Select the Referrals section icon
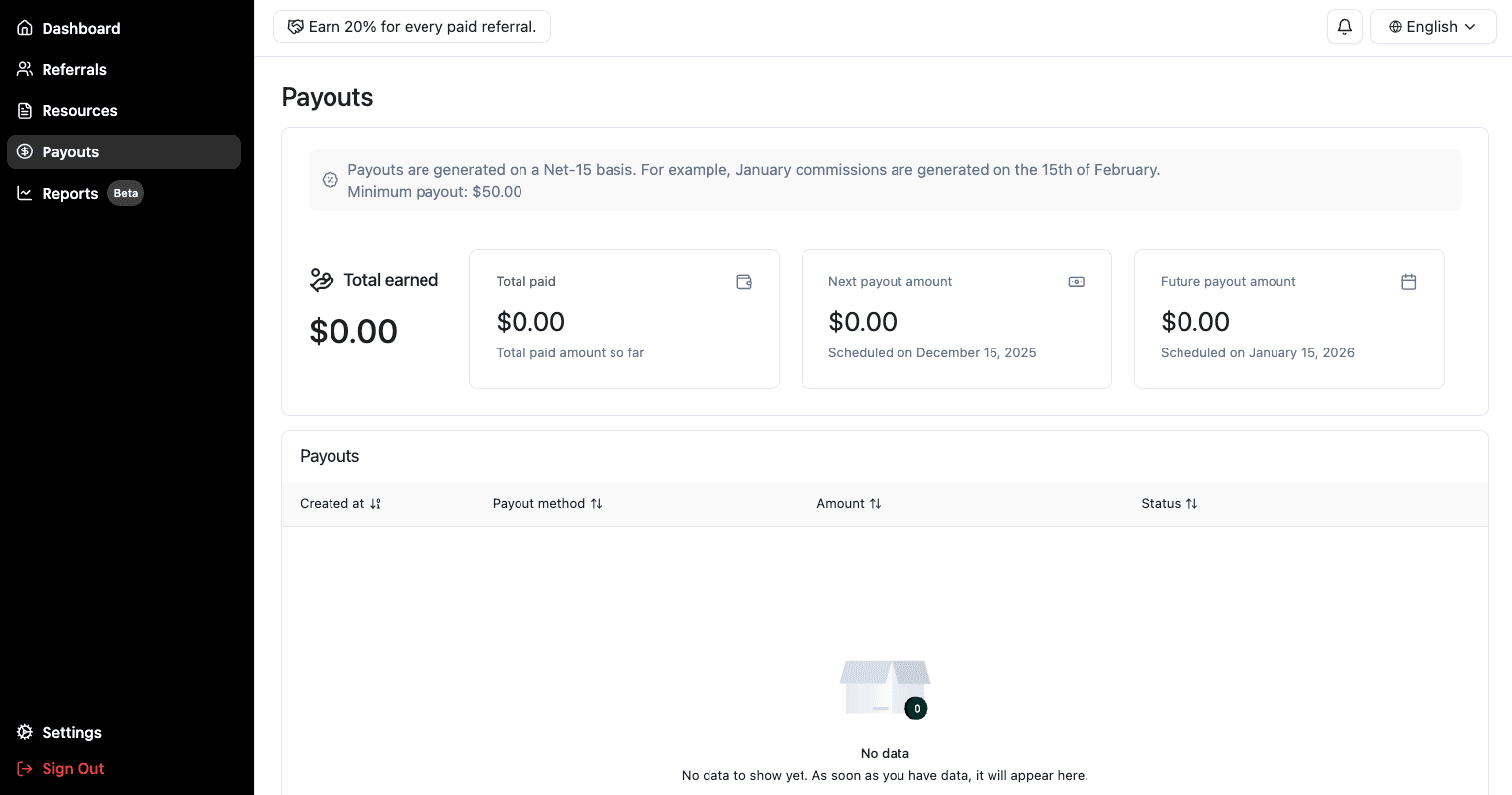The width and height of the screenshot is (1512, 795). pyautogui.click(x=24, y=69)
